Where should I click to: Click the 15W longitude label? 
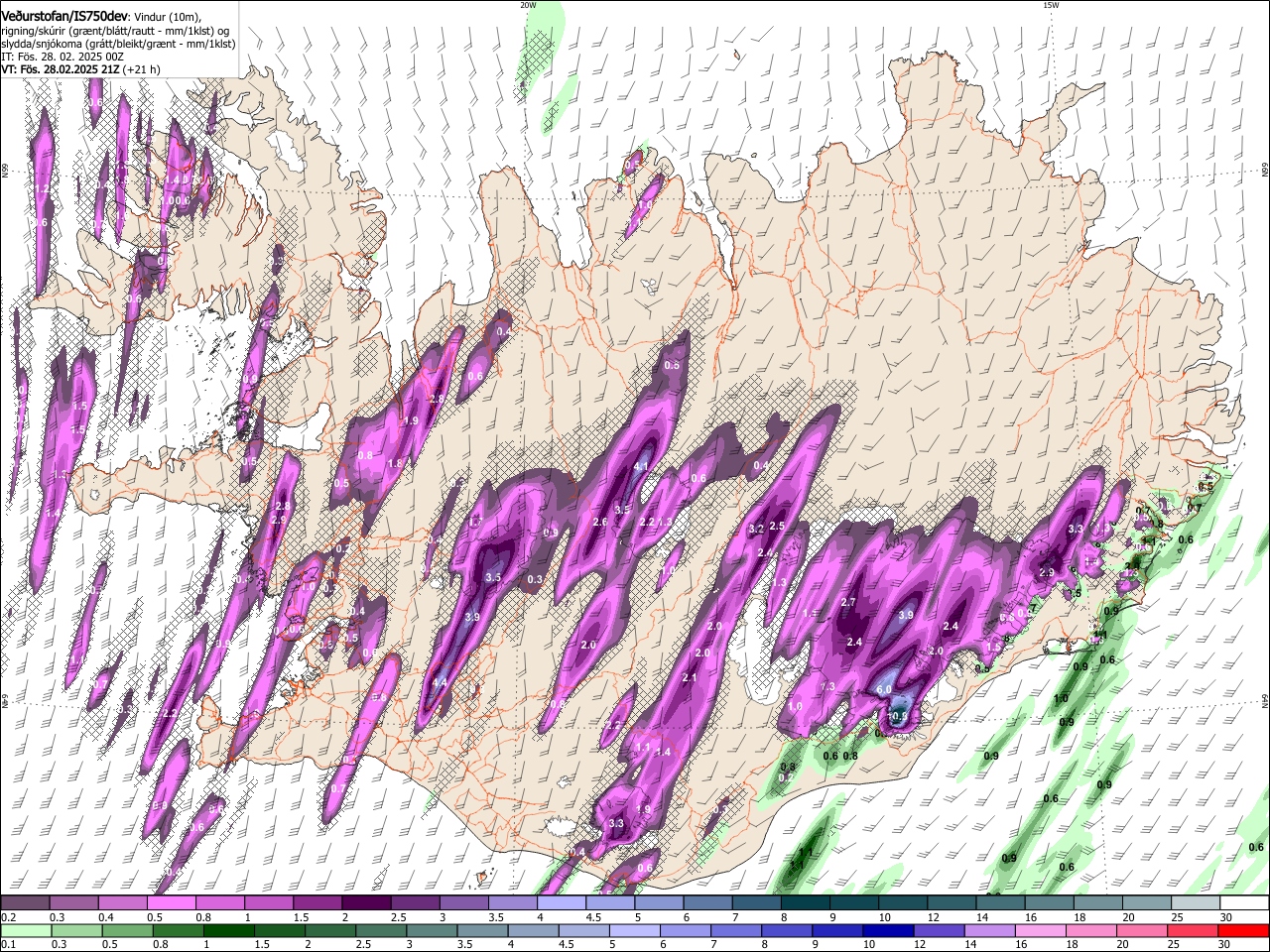1051,5
